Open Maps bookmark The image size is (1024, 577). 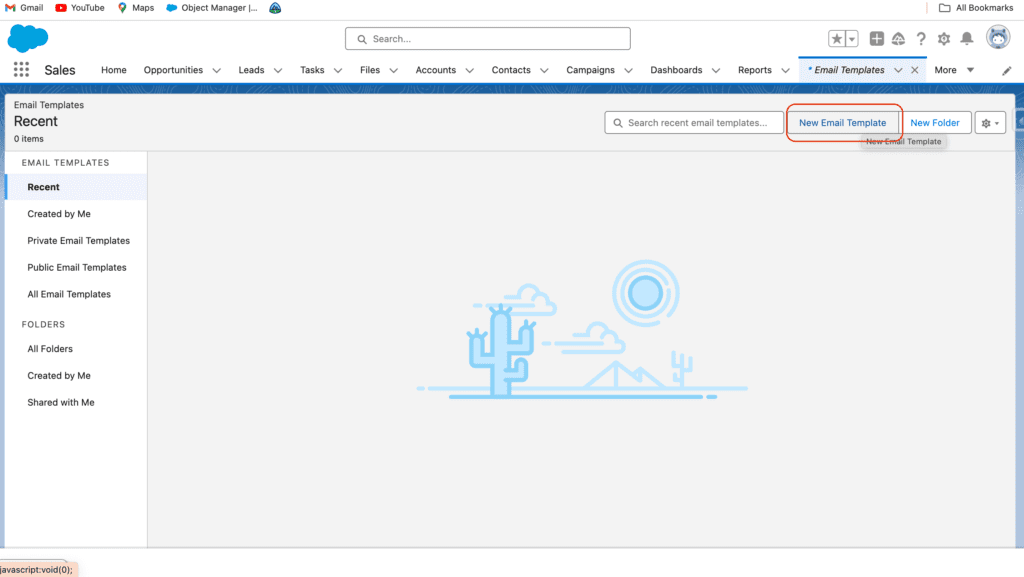pyautogui.click(x=136, y=8)
